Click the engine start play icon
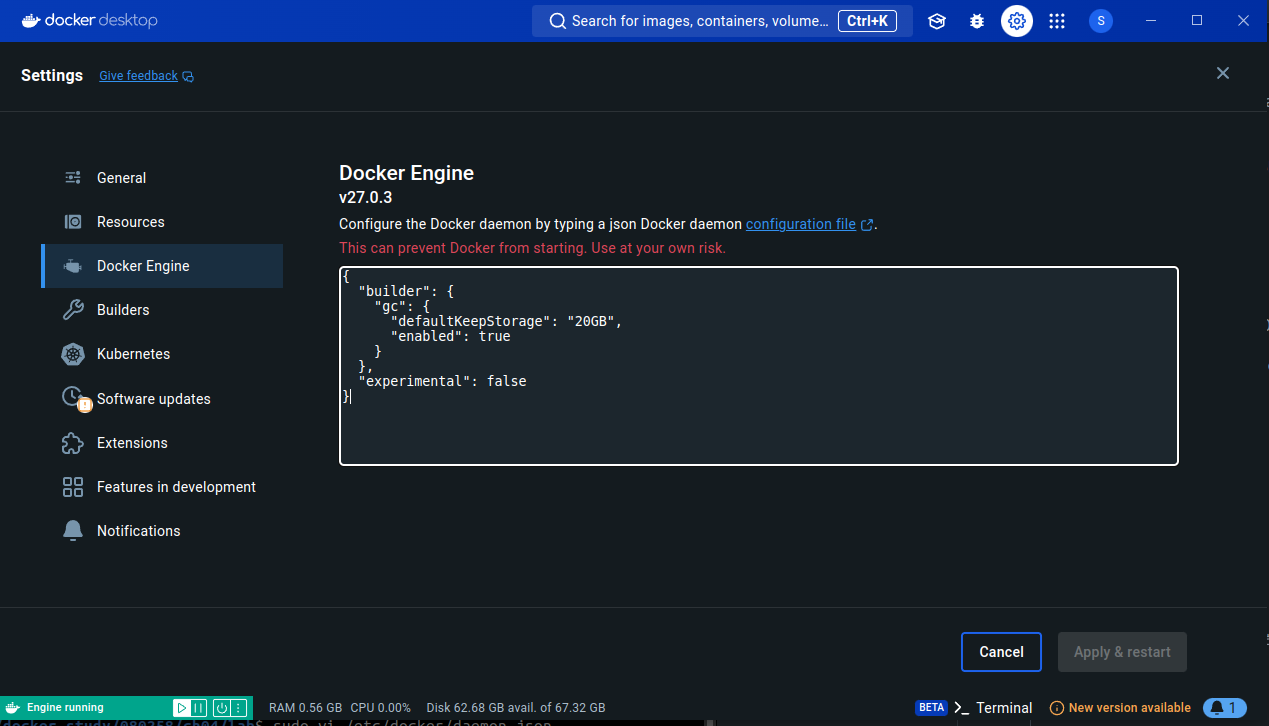 click(182, 707)
